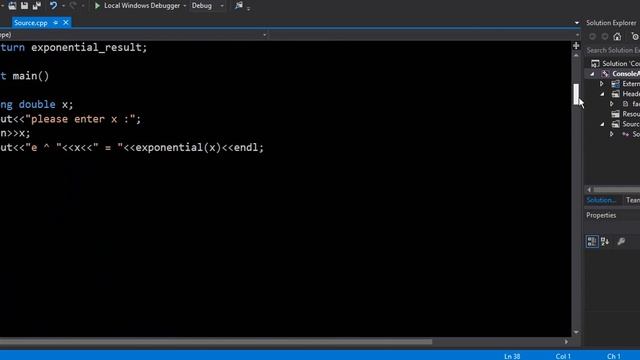Screen dimensions: 640x360
Task: Click Solution Explorer Forward navigation icon
Action: (604, 37)
